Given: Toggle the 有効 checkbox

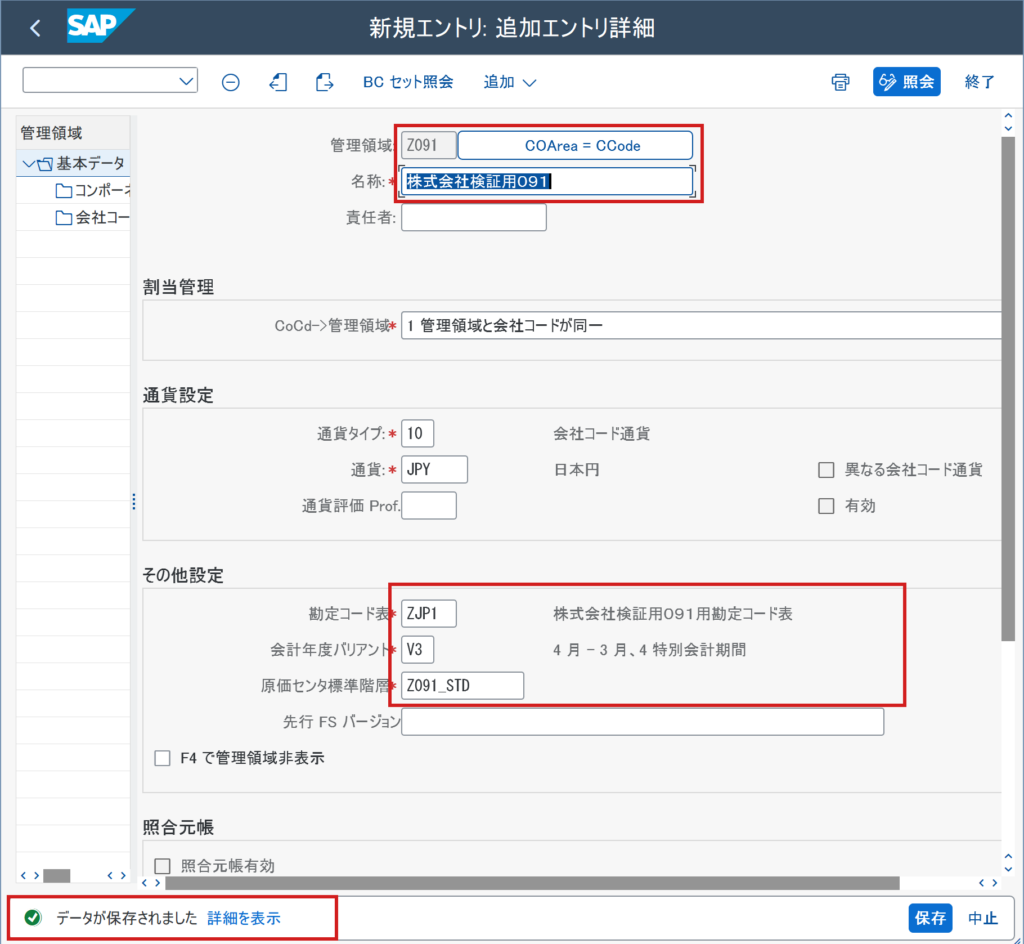Looking at the screenshot, I should 826,506.
